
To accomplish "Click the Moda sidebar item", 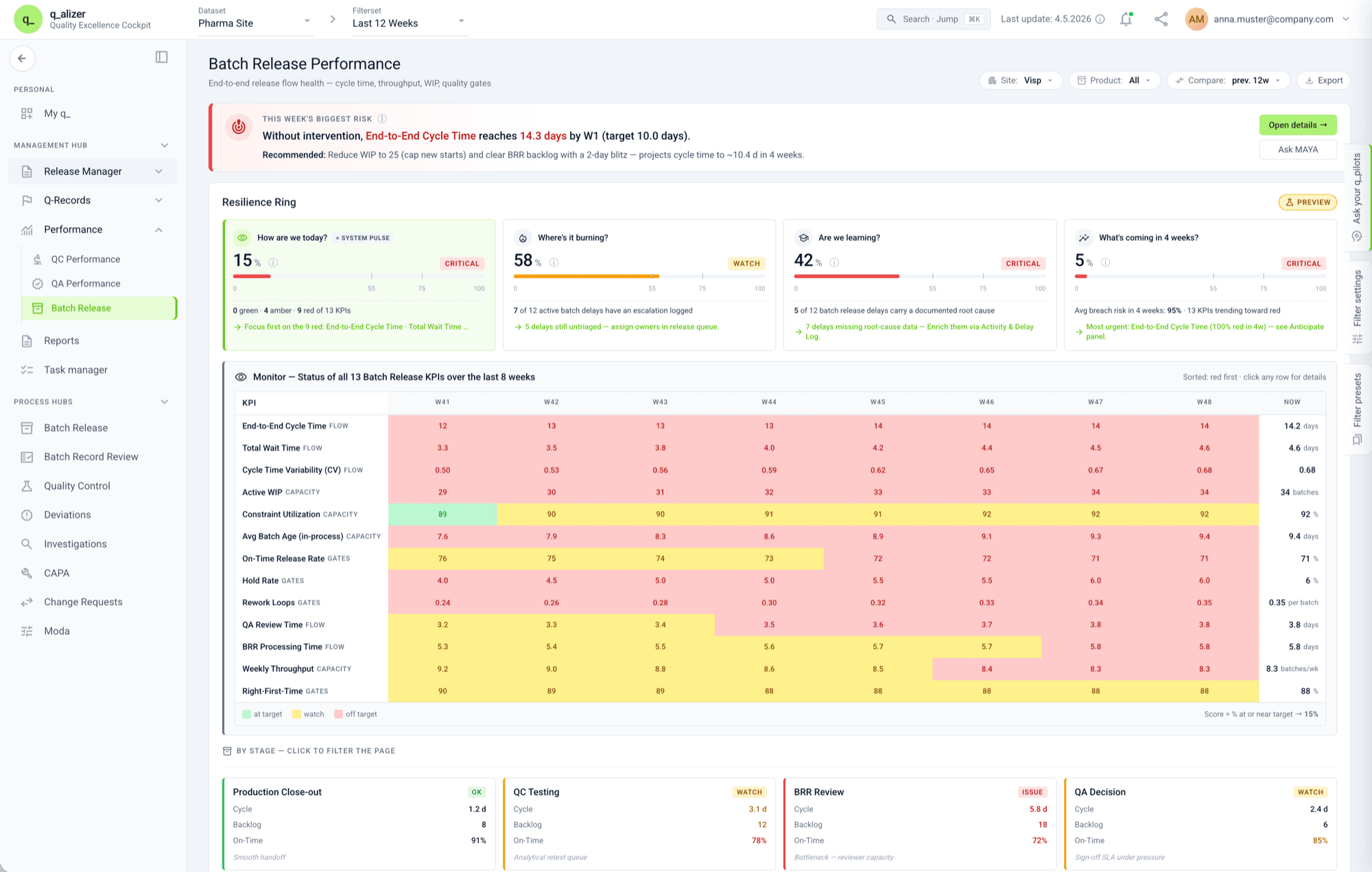I will pos(93,631).
